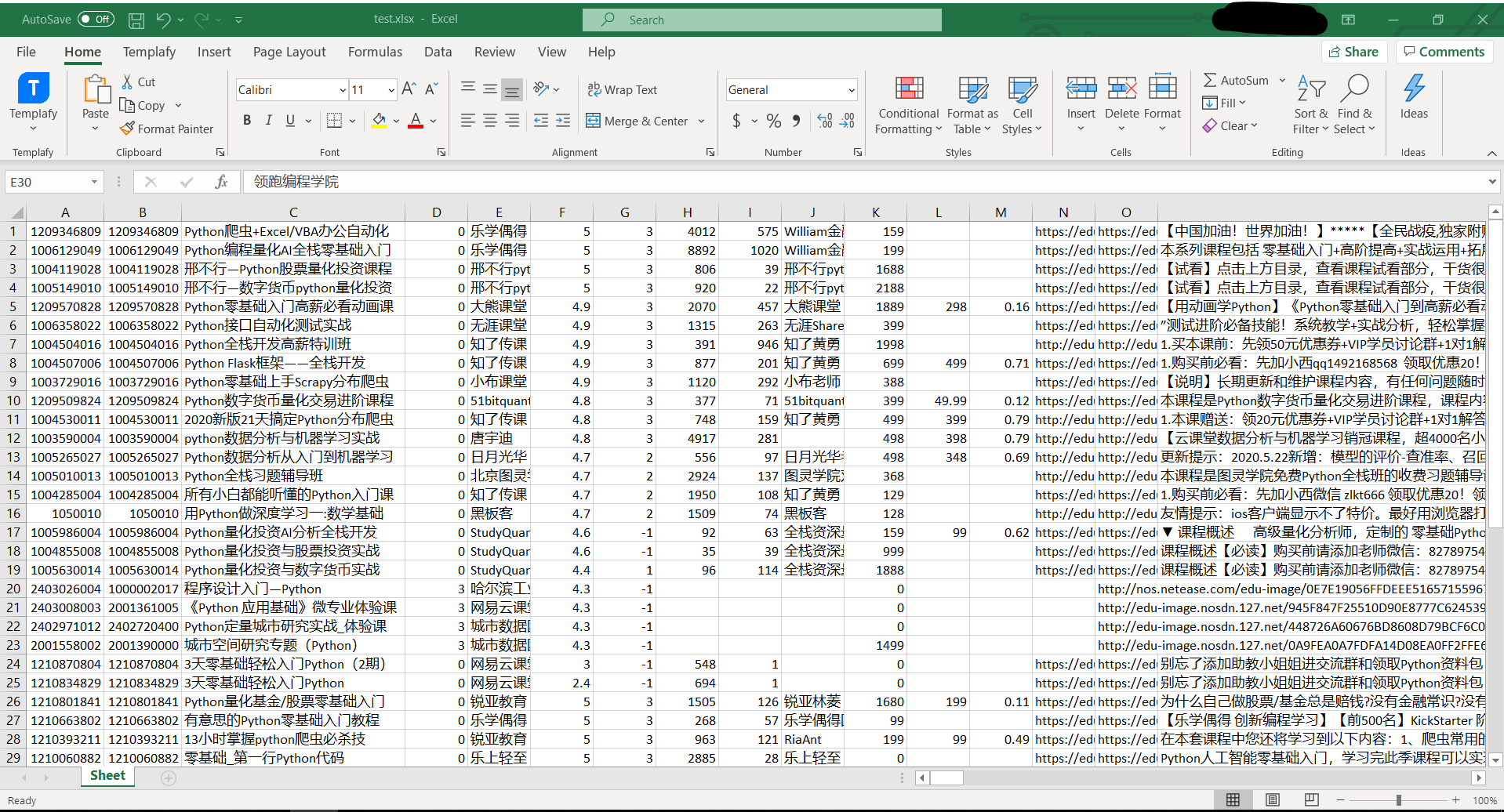
Task: Switch to the Insert tab
Action: 214,52
